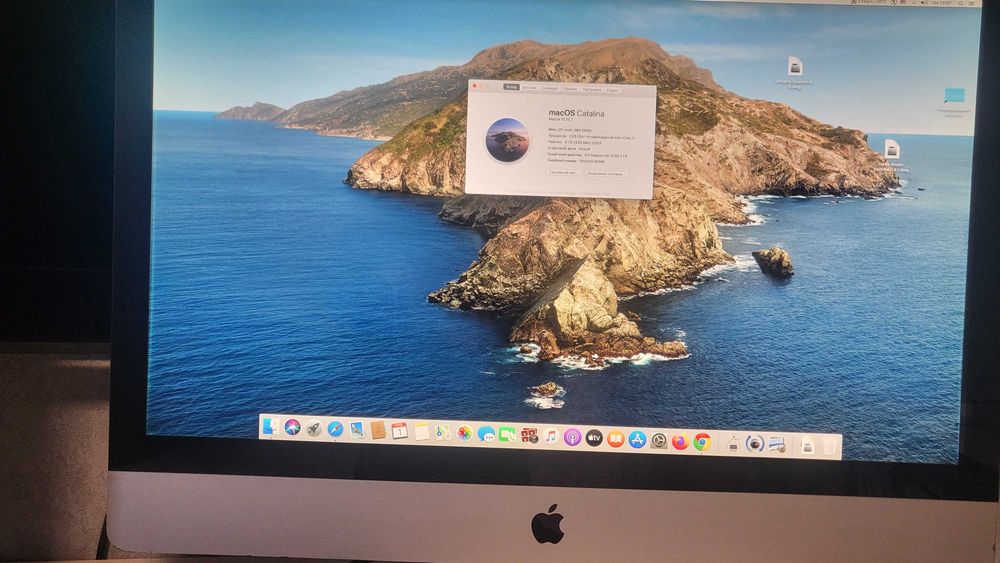Viewport: 1000px width, 563px height.
Task: Open Launchpad rocket icon
Action: tap(314, 428)
